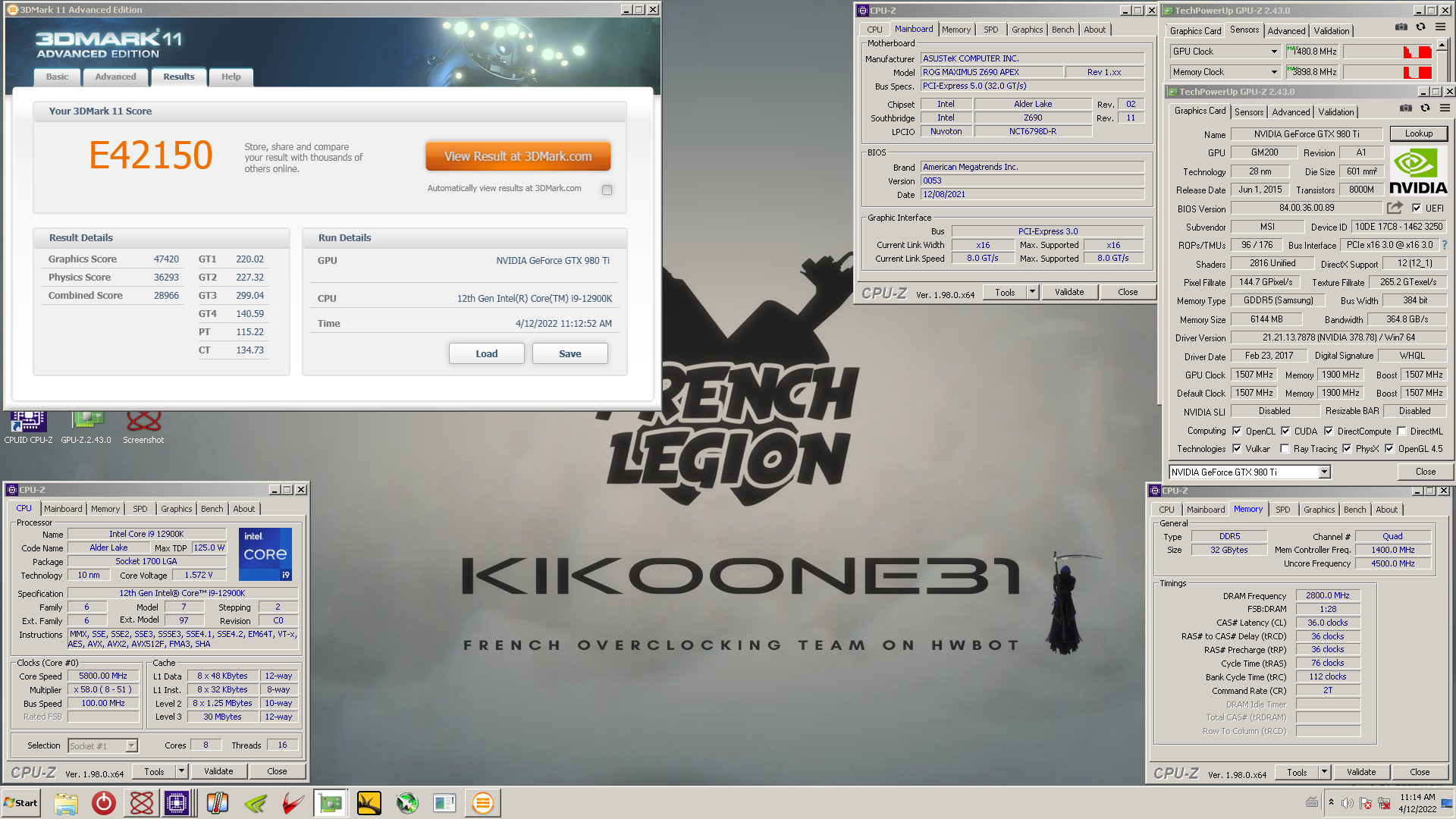1456x819 pixels.
Task: Switch to CPU-Z via purple chip taskbar icon
Action: tap(177, 803)
